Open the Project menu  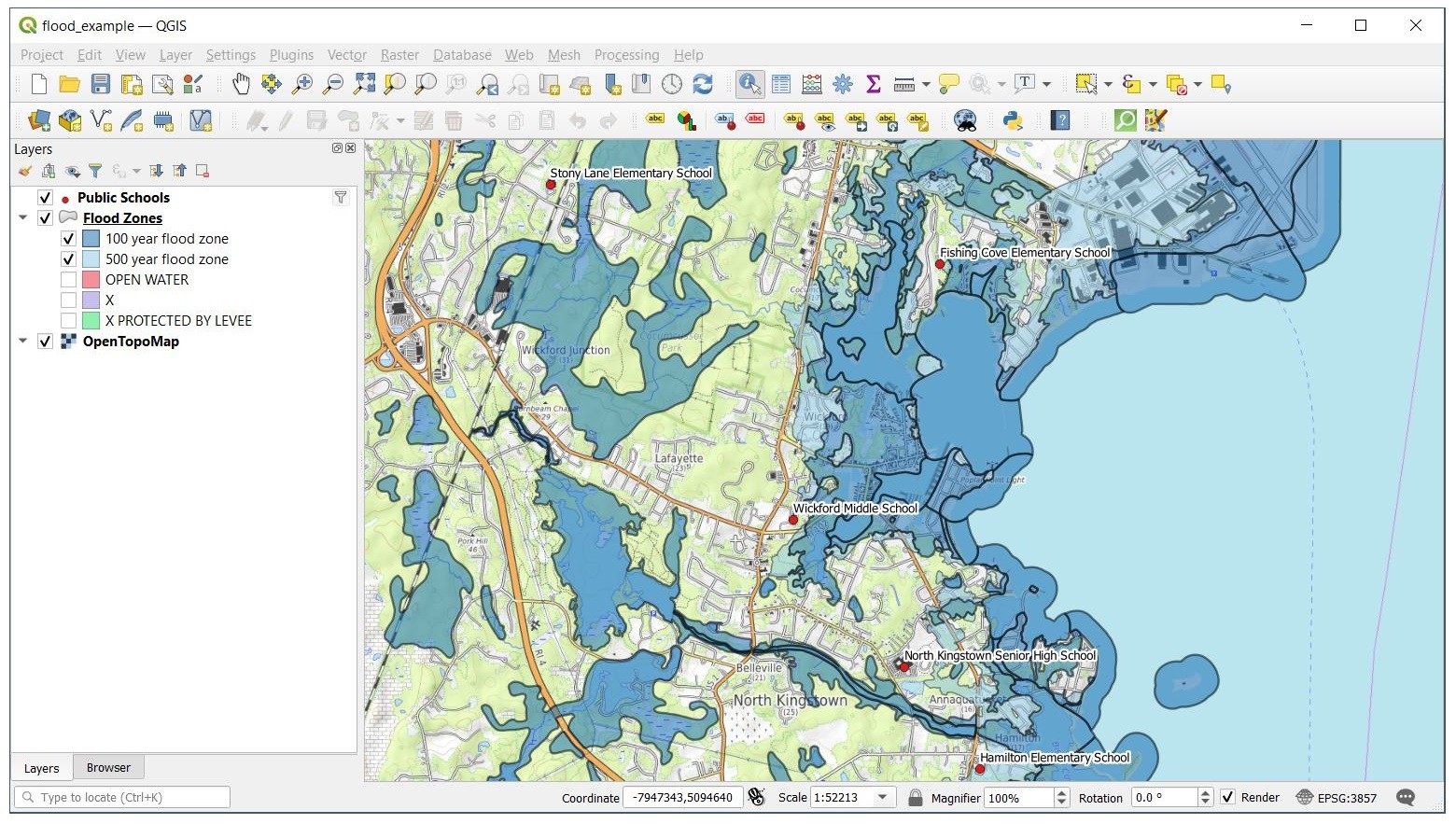coord(42,55)
